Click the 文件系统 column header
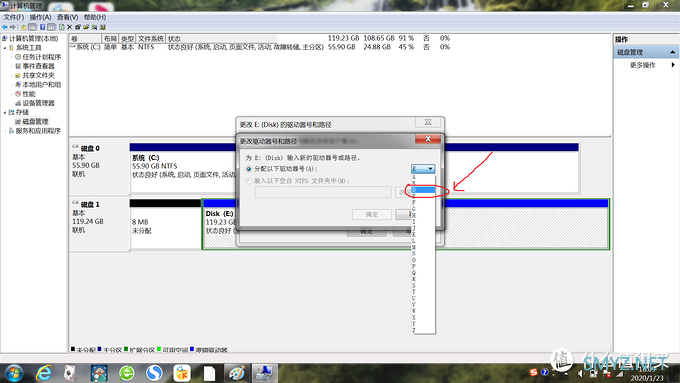The height and width of the screenshot is (383, 680). tap(150, 39)
